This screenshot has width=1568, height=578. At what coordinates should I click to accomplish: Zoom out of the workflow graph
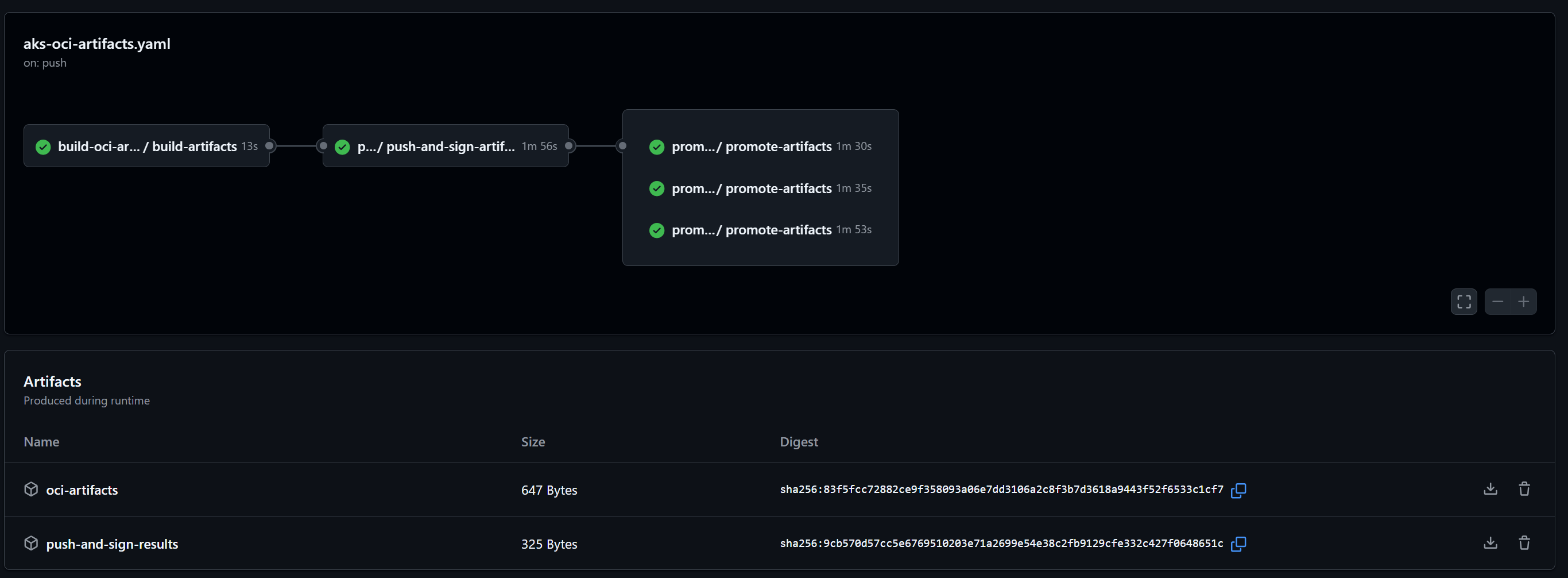coord(1497,302)
